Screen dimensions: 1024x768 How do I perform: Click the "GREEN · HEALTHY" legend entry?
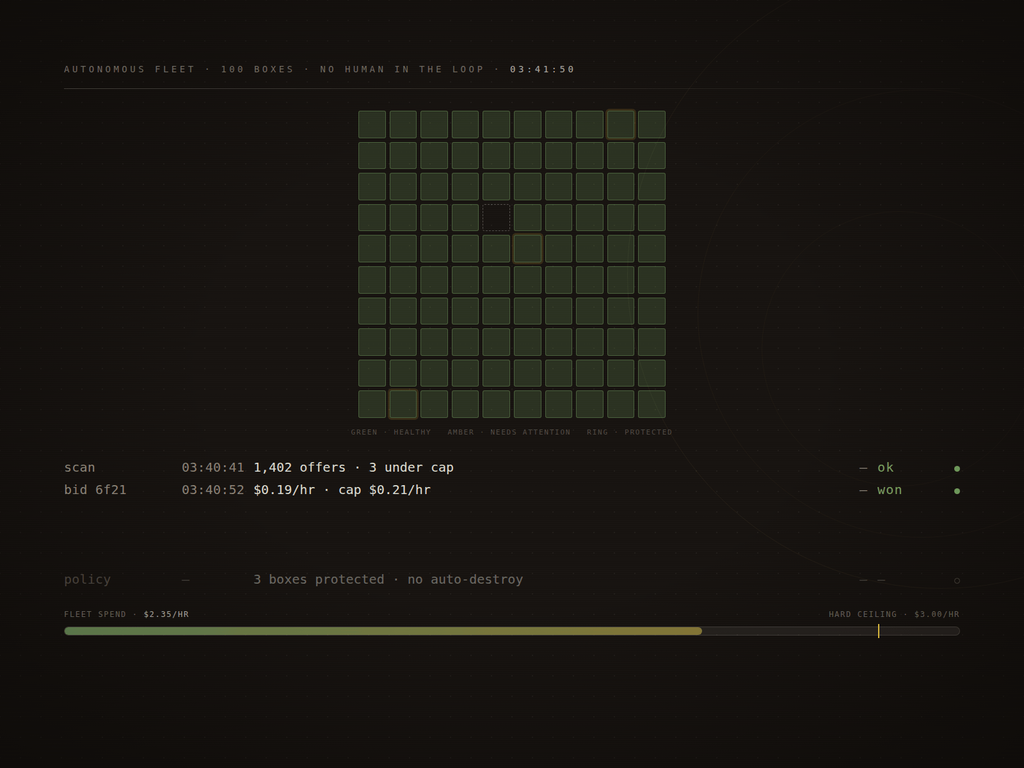391,432
